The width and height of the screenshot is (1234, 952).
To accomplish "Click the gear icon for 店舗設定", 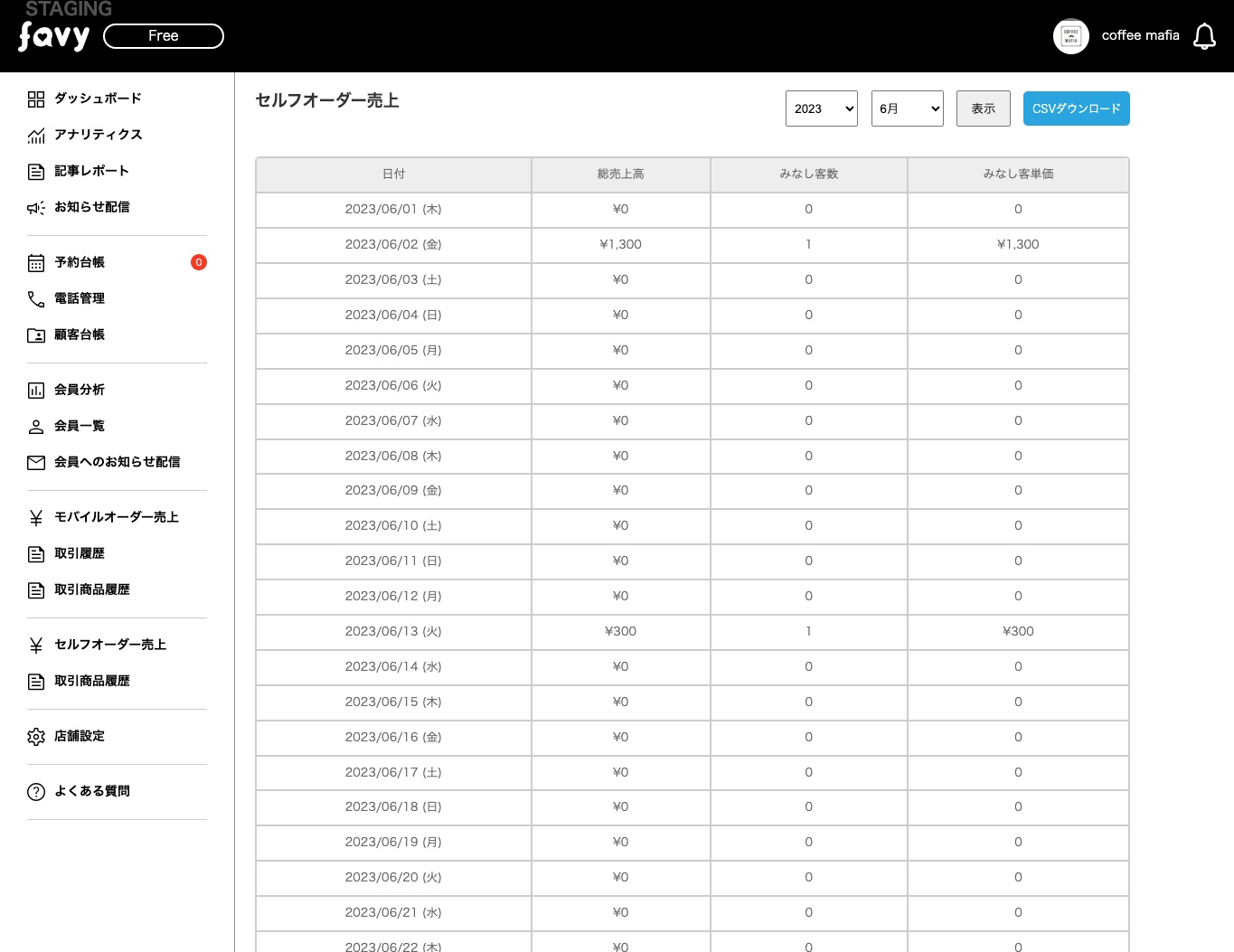I will [36, 737].
